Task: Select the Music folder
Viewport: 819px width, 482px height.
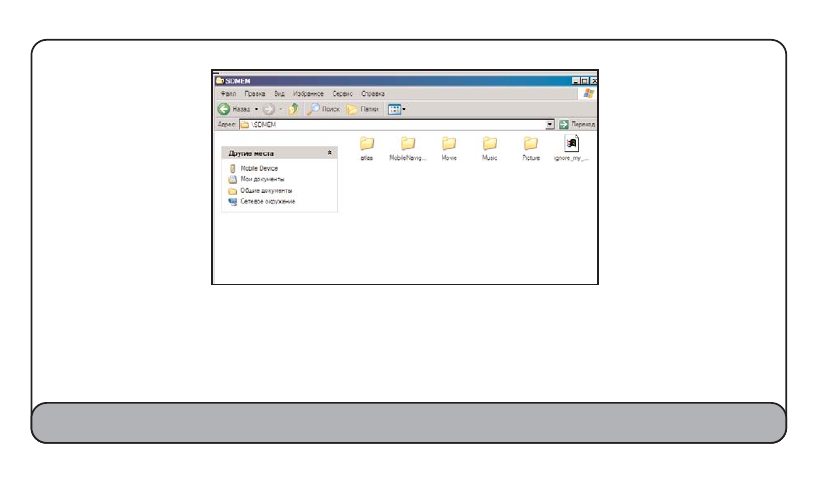Action: (489, 148)
